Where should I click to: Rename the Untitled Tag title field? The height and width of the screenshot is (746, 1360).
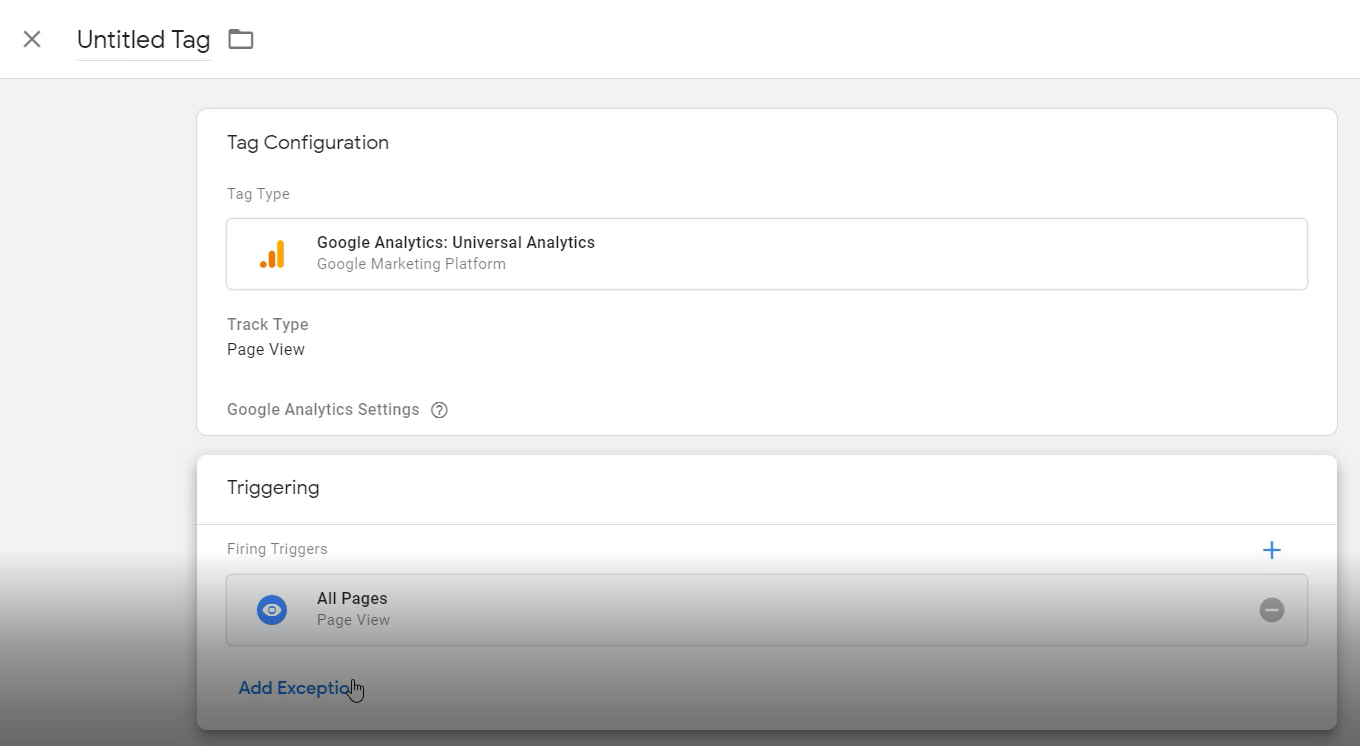tap(143, 40)
